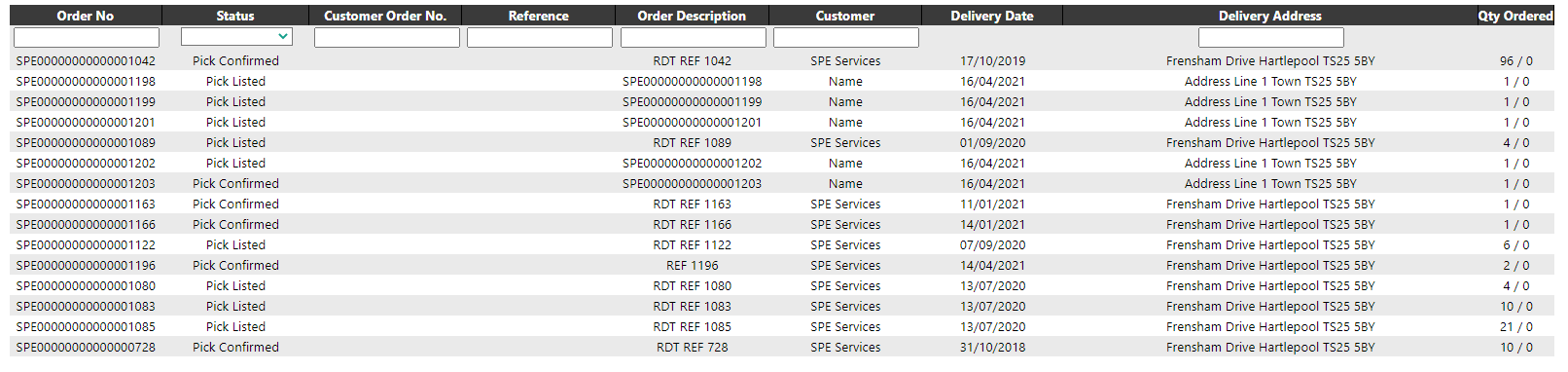Click order SPE00000000000000728
Image resolution: width=1568 pixels, height=372 pixels.
point(86,347)
